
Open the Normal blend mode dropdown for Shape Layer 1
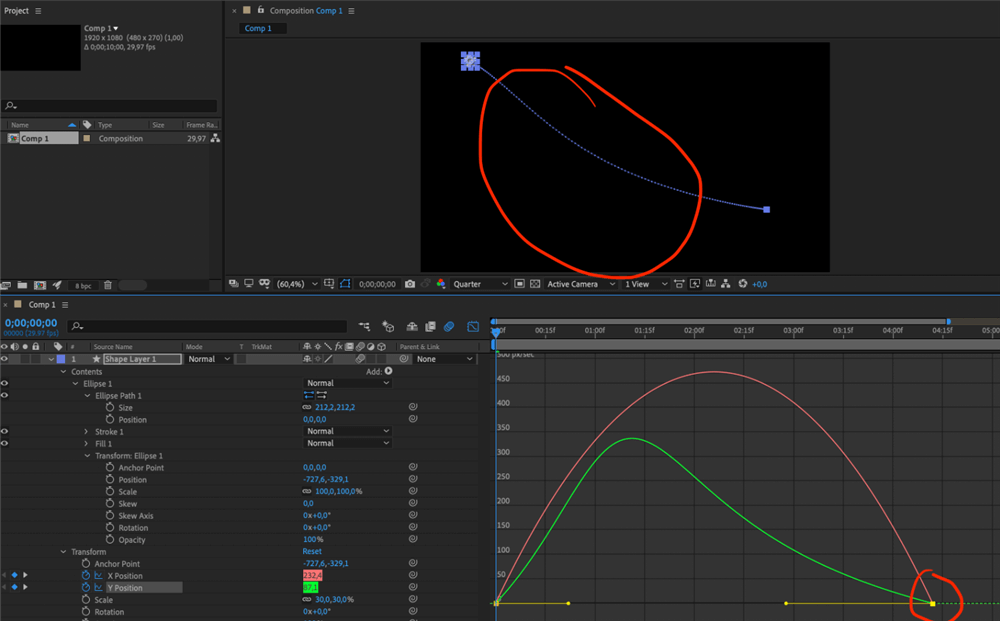[207, 358]
